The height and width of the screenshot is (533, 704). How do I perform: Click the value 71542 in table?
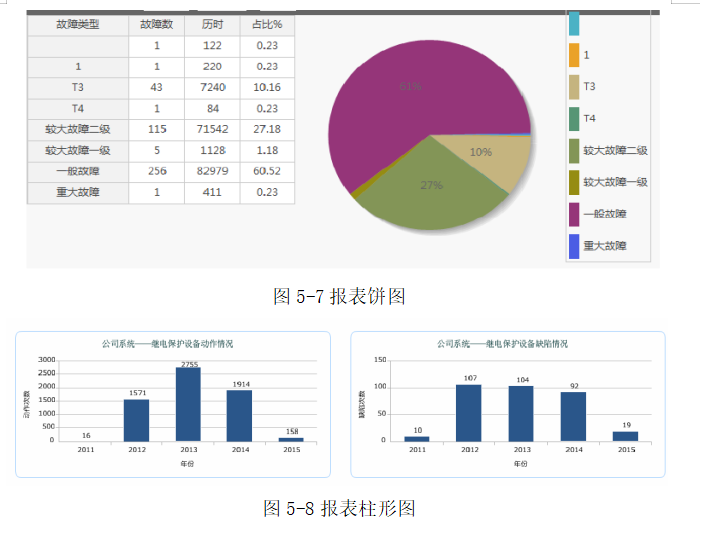tap(212, 129)
